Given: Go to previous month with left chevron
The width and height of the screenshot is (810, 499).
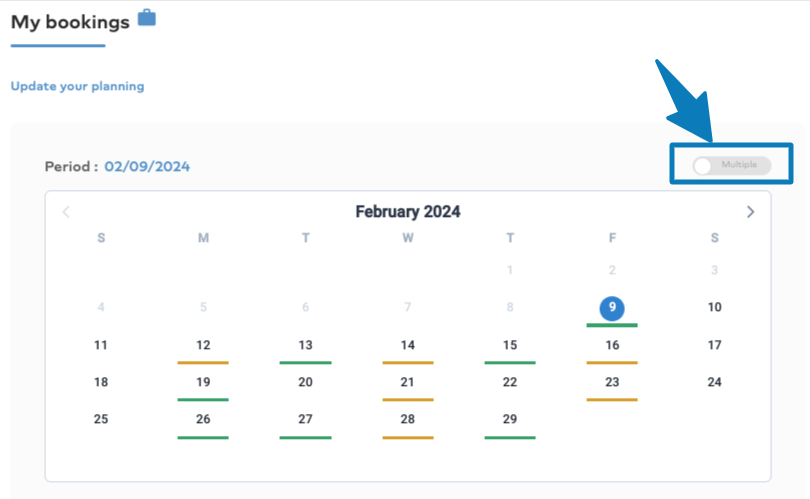Looking at the screenshot, I should click(66, 212).
